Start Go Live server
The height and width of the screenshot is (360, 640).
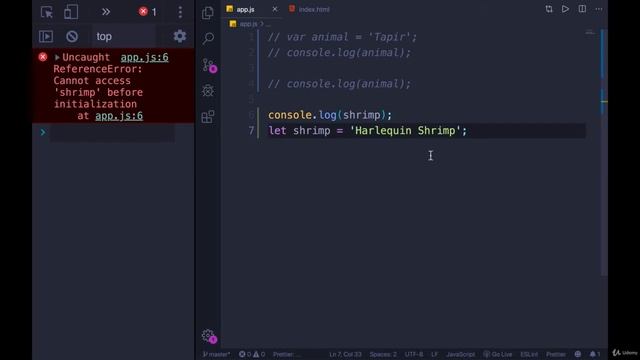click(x=498, y=354)
